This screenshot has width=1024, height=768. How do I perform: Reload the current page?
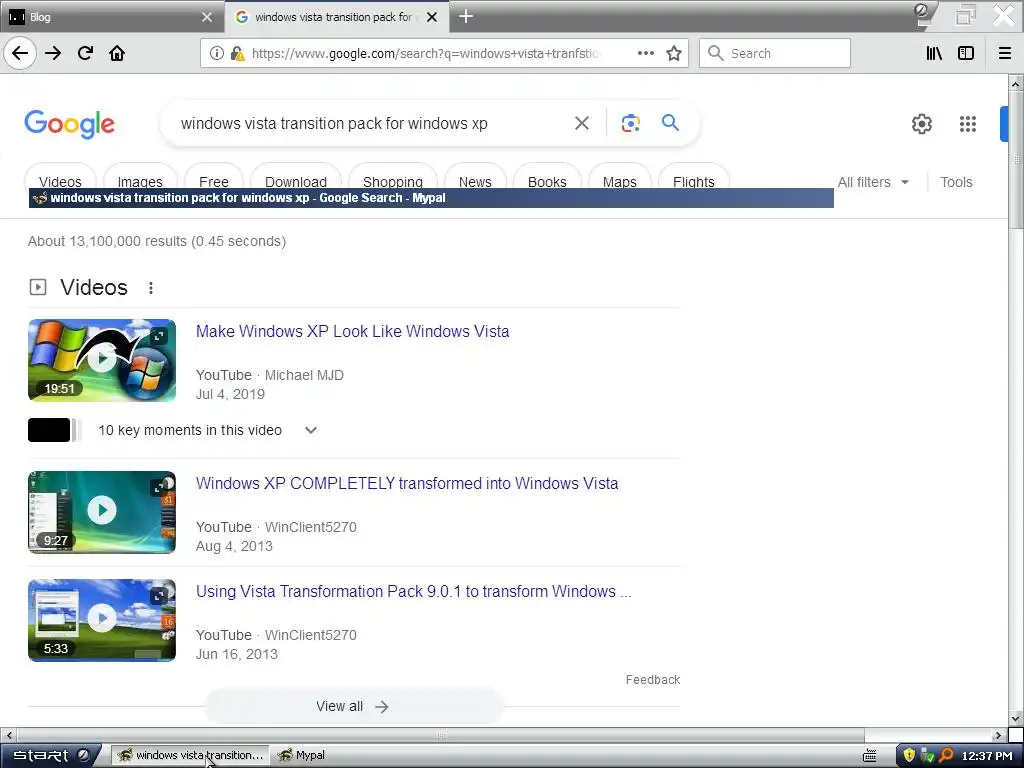[x=85, y=53]
